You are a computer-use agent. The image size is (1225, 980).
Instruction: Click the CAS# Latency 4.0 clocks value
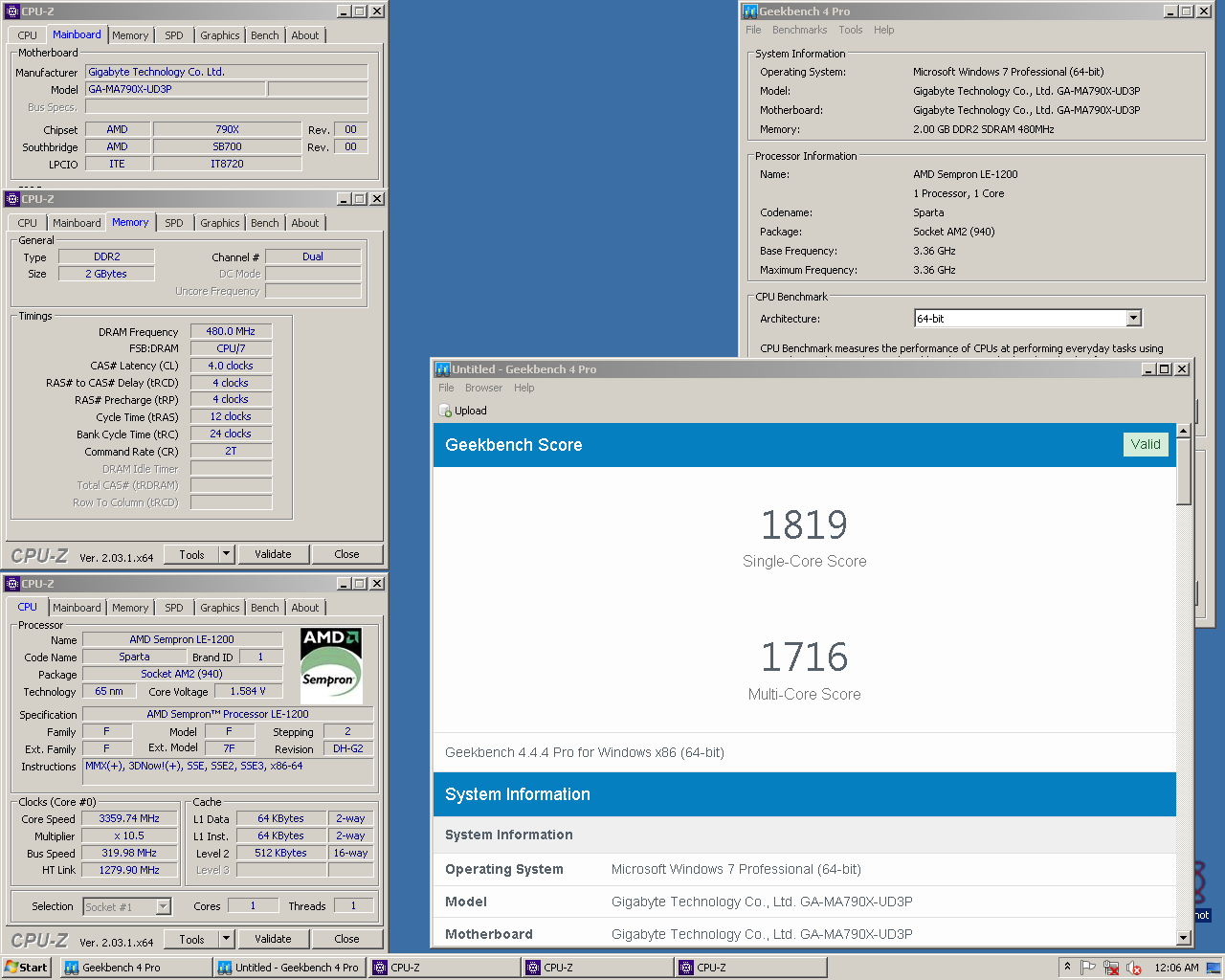coord(231,366)
